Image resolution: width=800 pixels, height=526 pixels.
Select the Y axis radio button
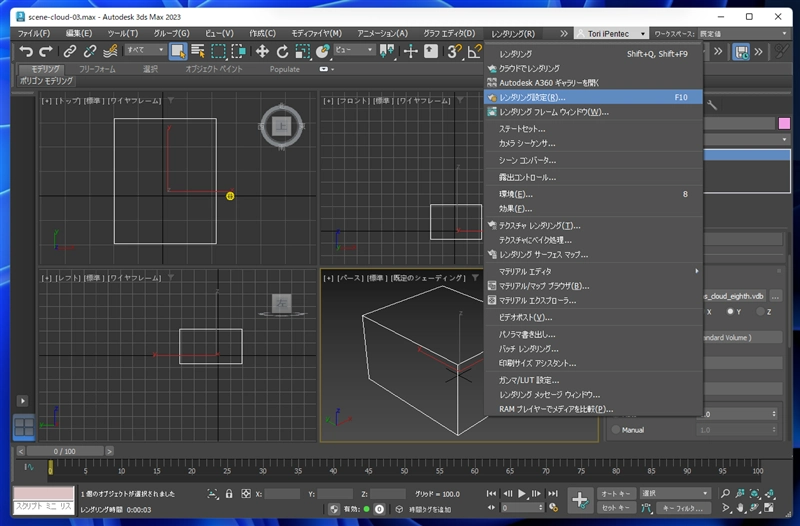pyautogui.click(x=731, y=312)
